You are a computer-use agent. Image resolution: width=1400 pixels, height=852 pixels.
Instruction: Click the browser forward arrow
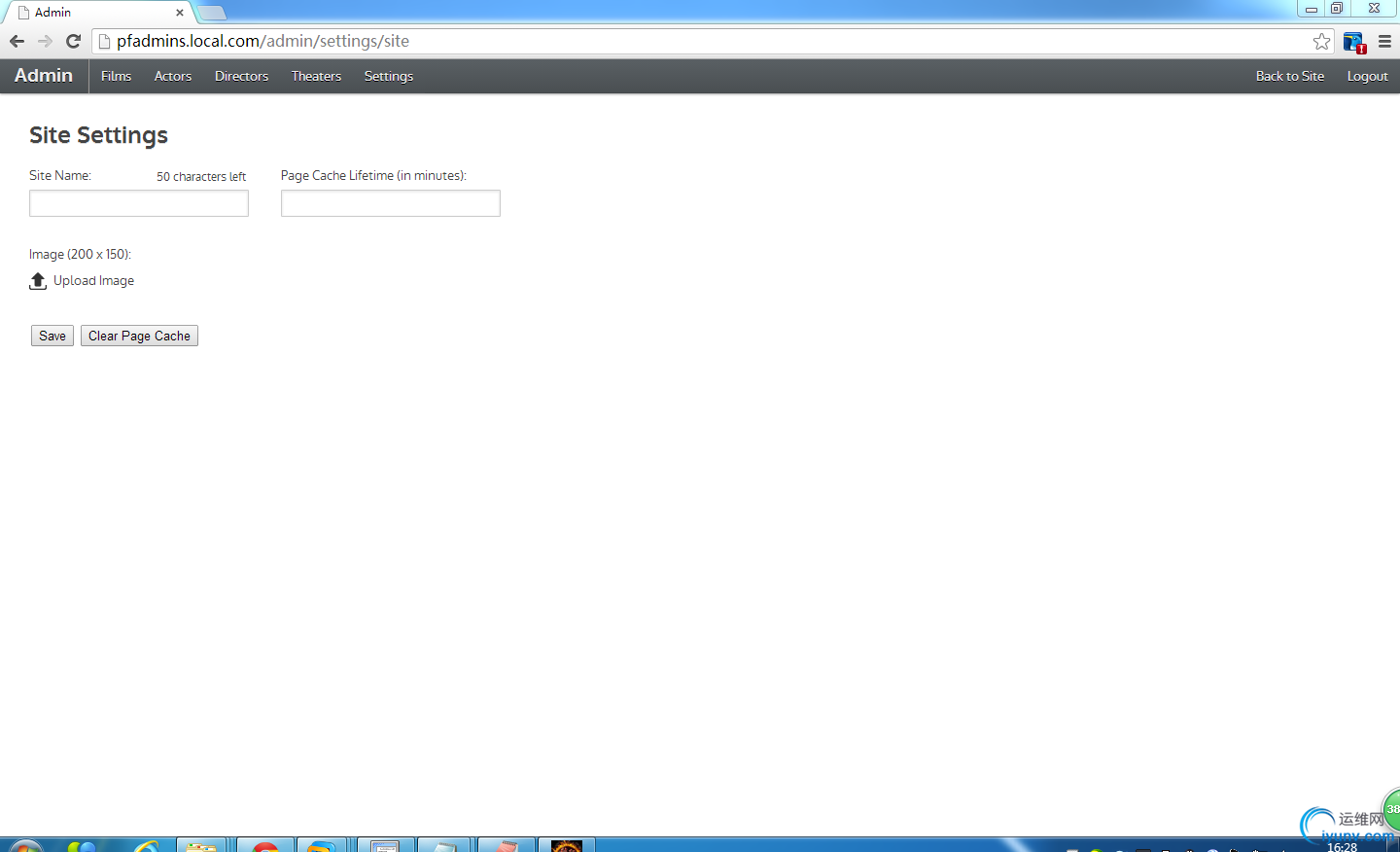coord(45,41)
